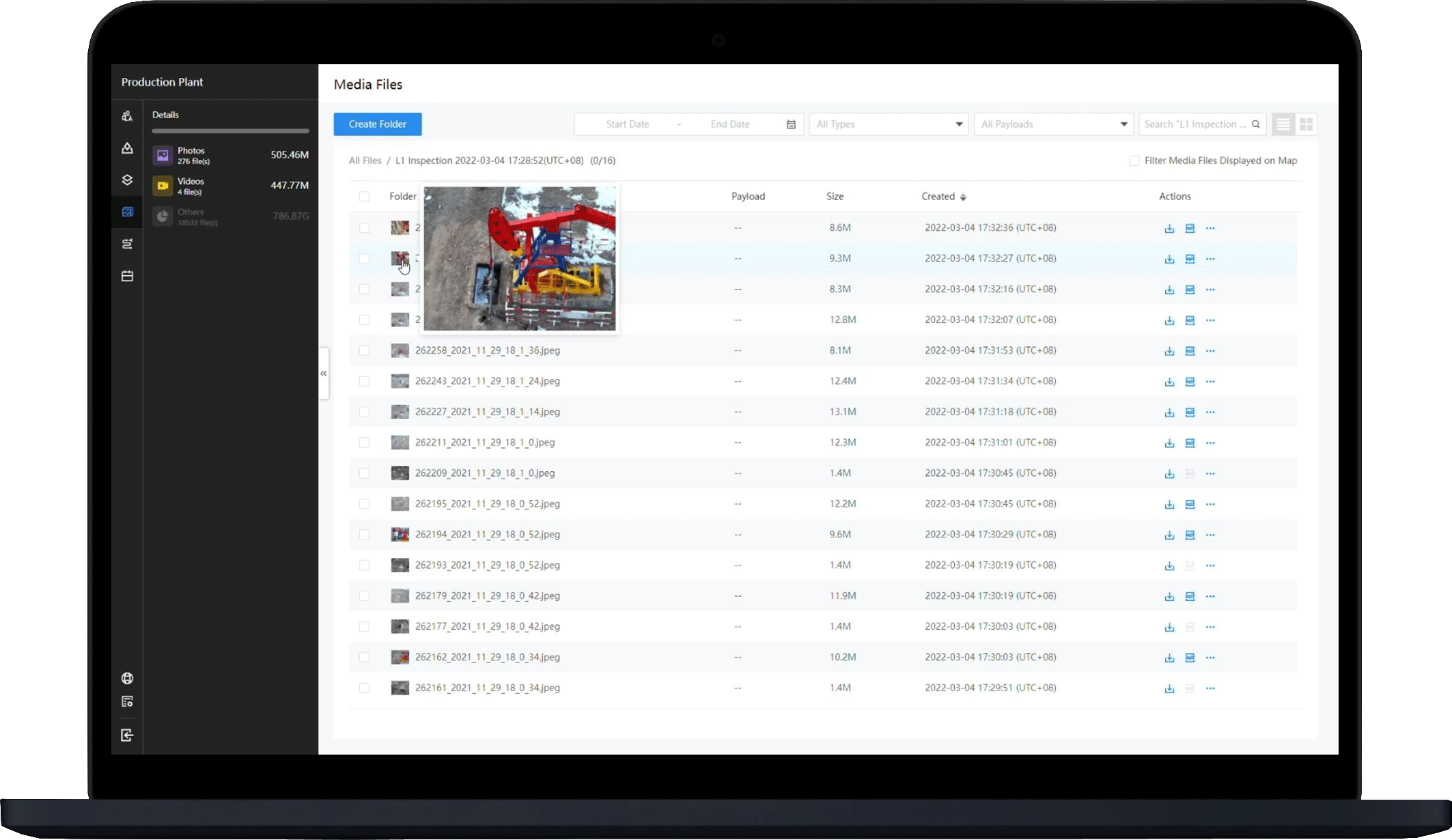Open the All Types dropdown

click(x=888, y=124)
